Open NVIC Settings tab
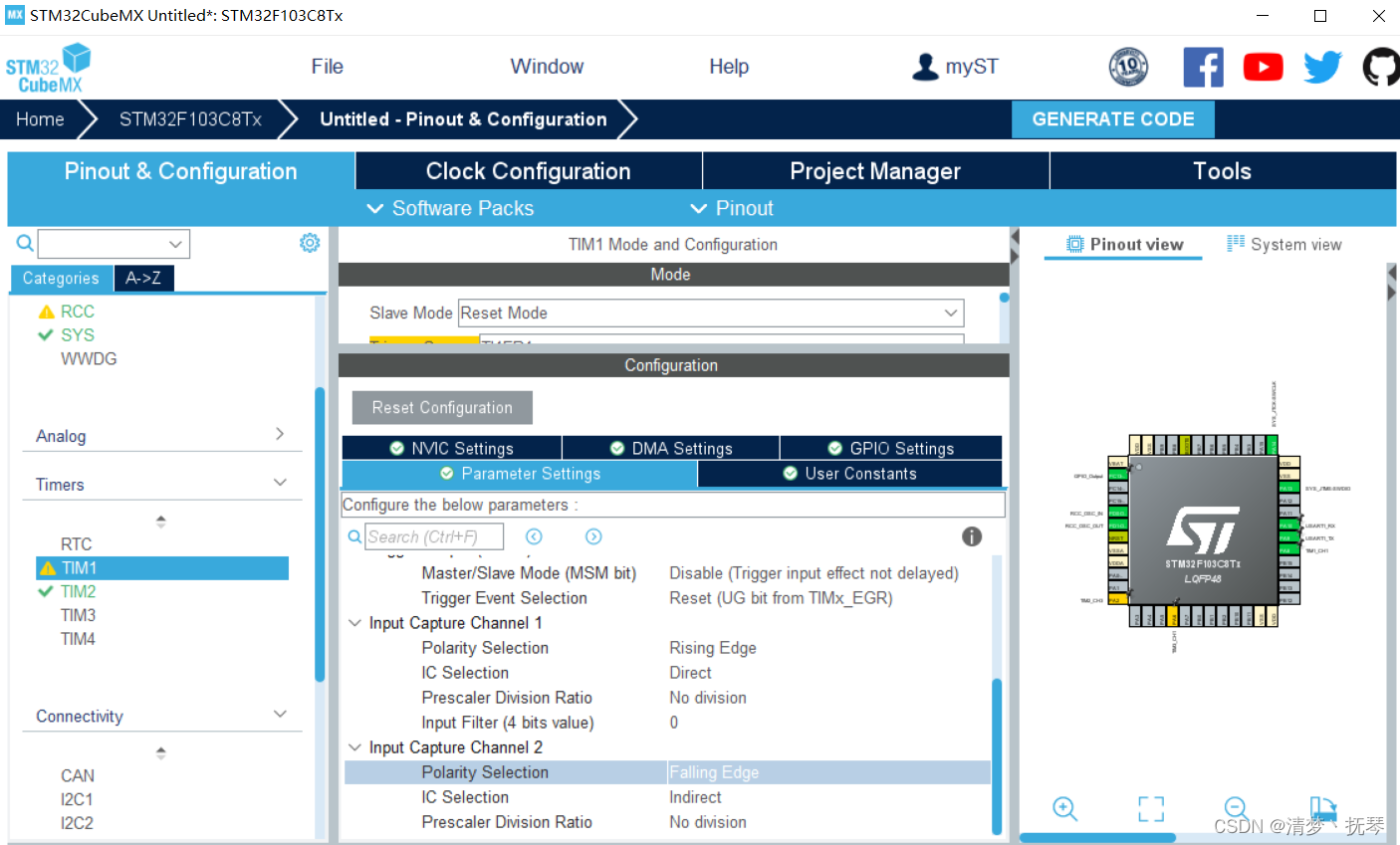 [x=452, y=448]
